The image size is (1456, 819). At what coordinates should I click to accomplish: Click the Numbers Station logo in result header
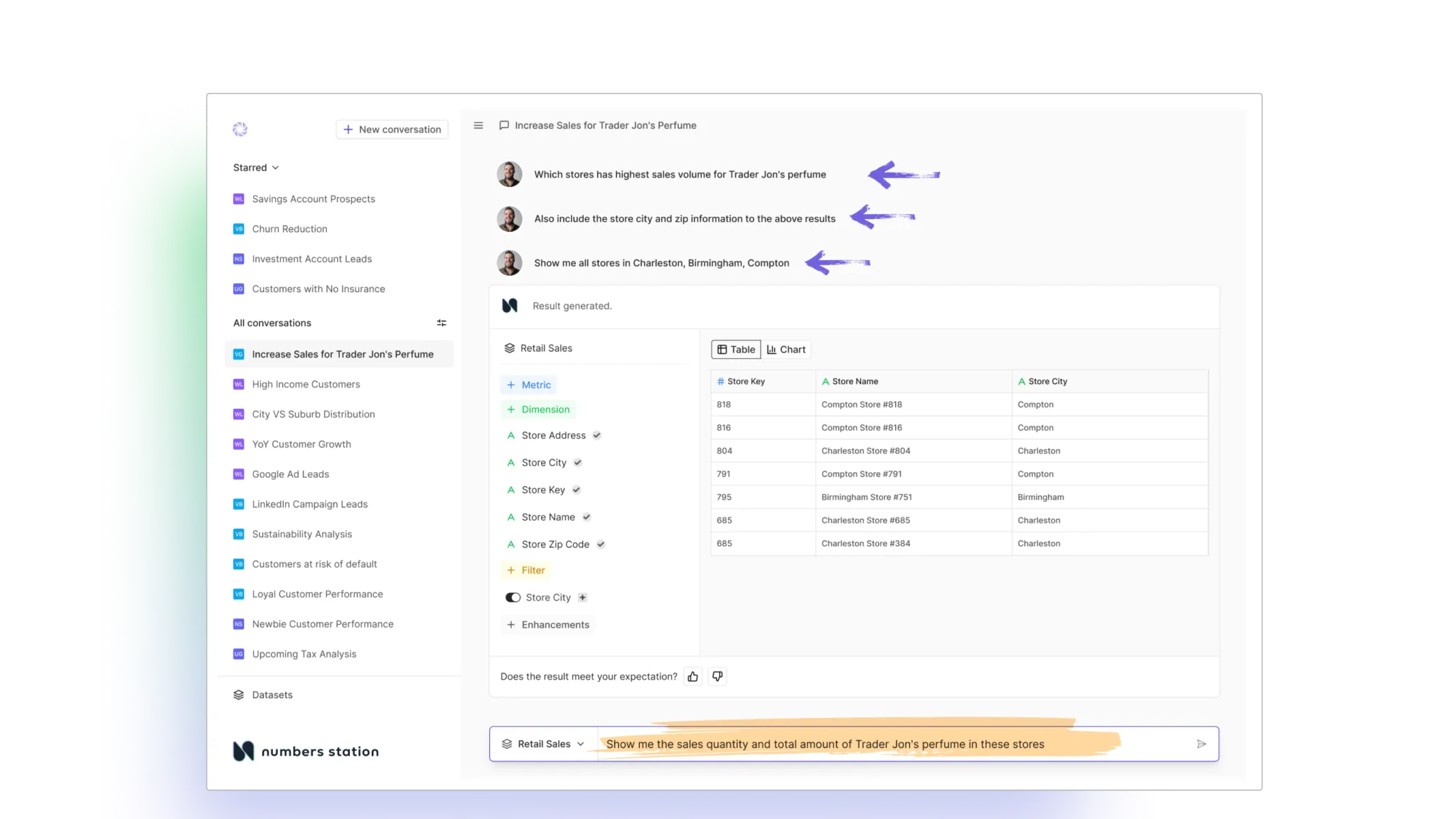coord(510,306)
